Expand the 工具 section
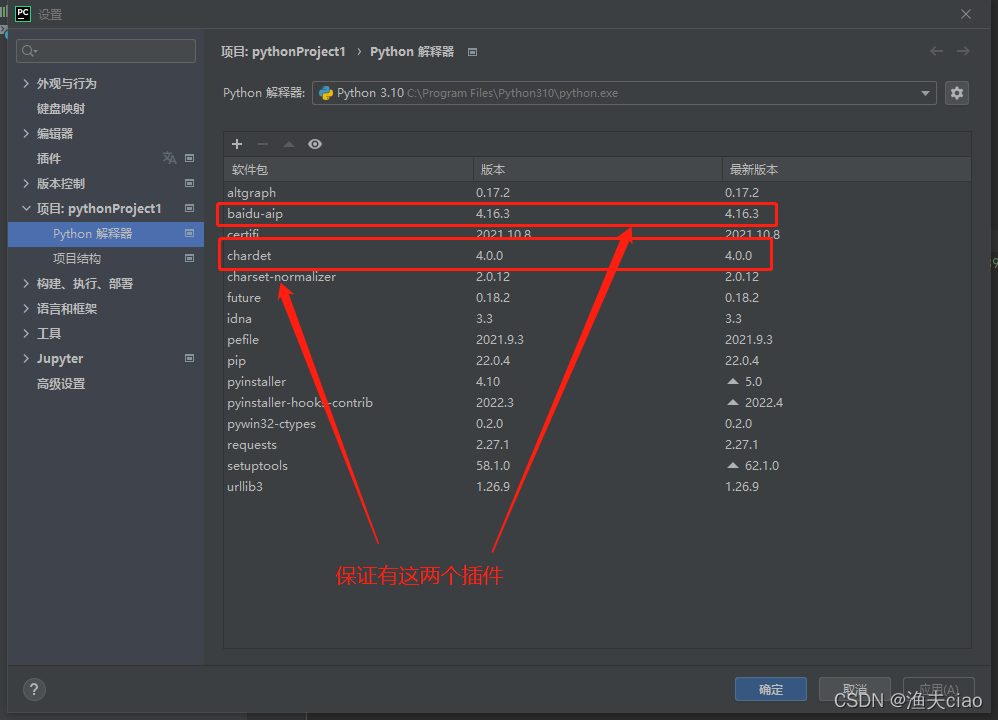The image size is (998, 720). [x=26, y=334]
